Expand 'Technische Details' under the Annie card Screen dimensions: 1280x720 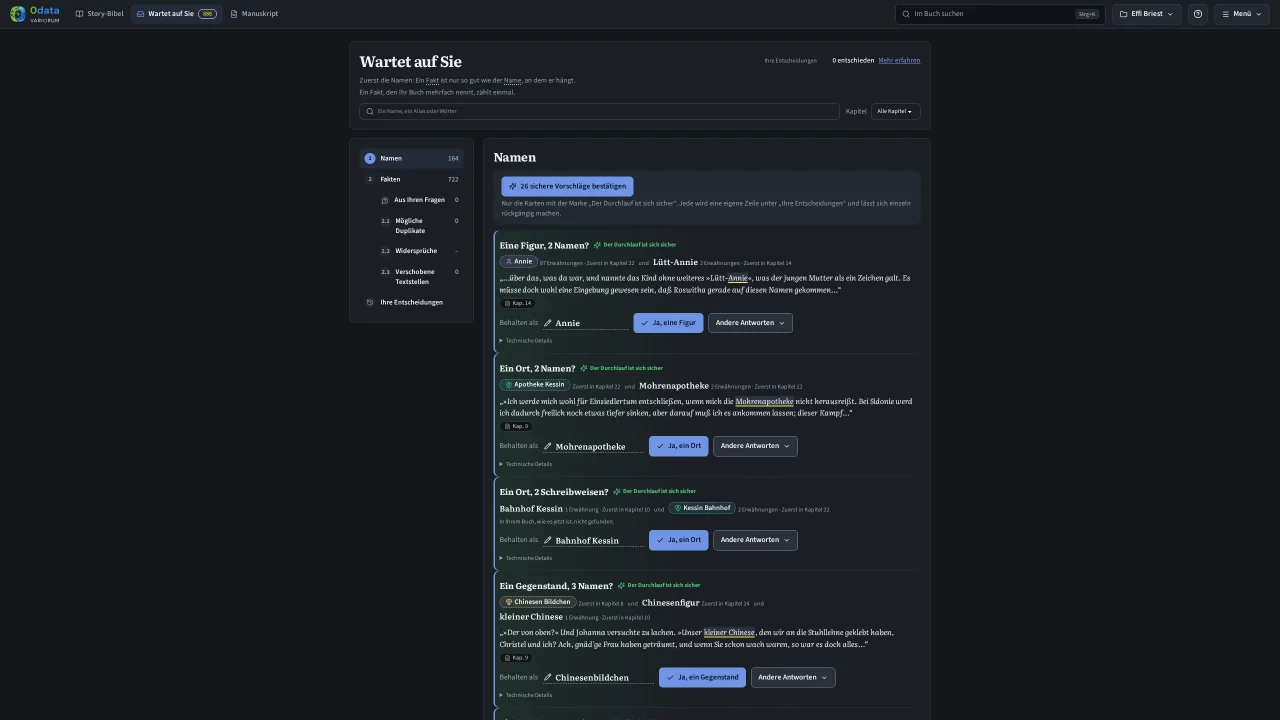(x=526, y=341)
